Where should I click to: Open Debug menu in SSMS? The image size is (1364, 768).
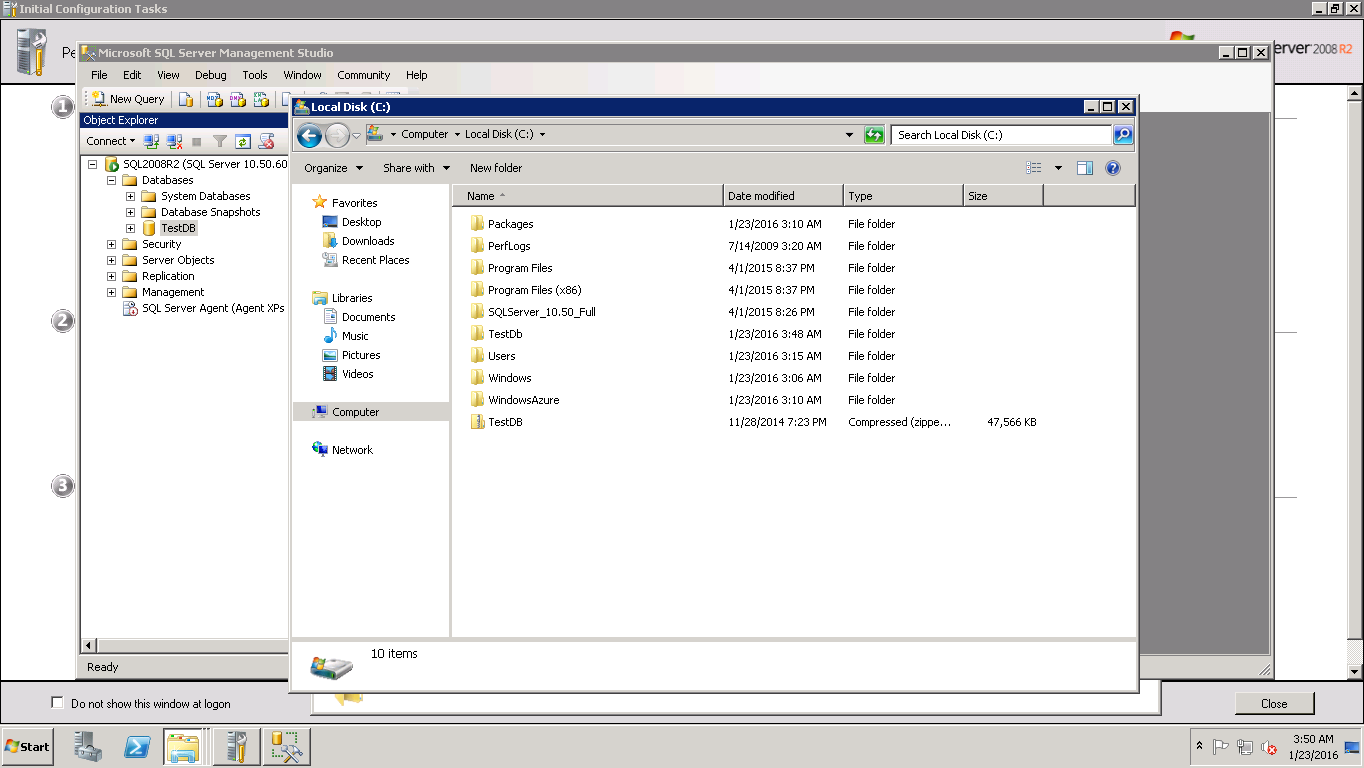click(210, 75)
